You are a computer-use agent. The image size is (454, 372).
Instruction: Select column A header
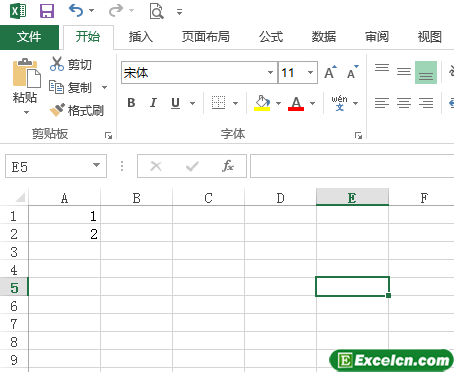pos(64,198)
